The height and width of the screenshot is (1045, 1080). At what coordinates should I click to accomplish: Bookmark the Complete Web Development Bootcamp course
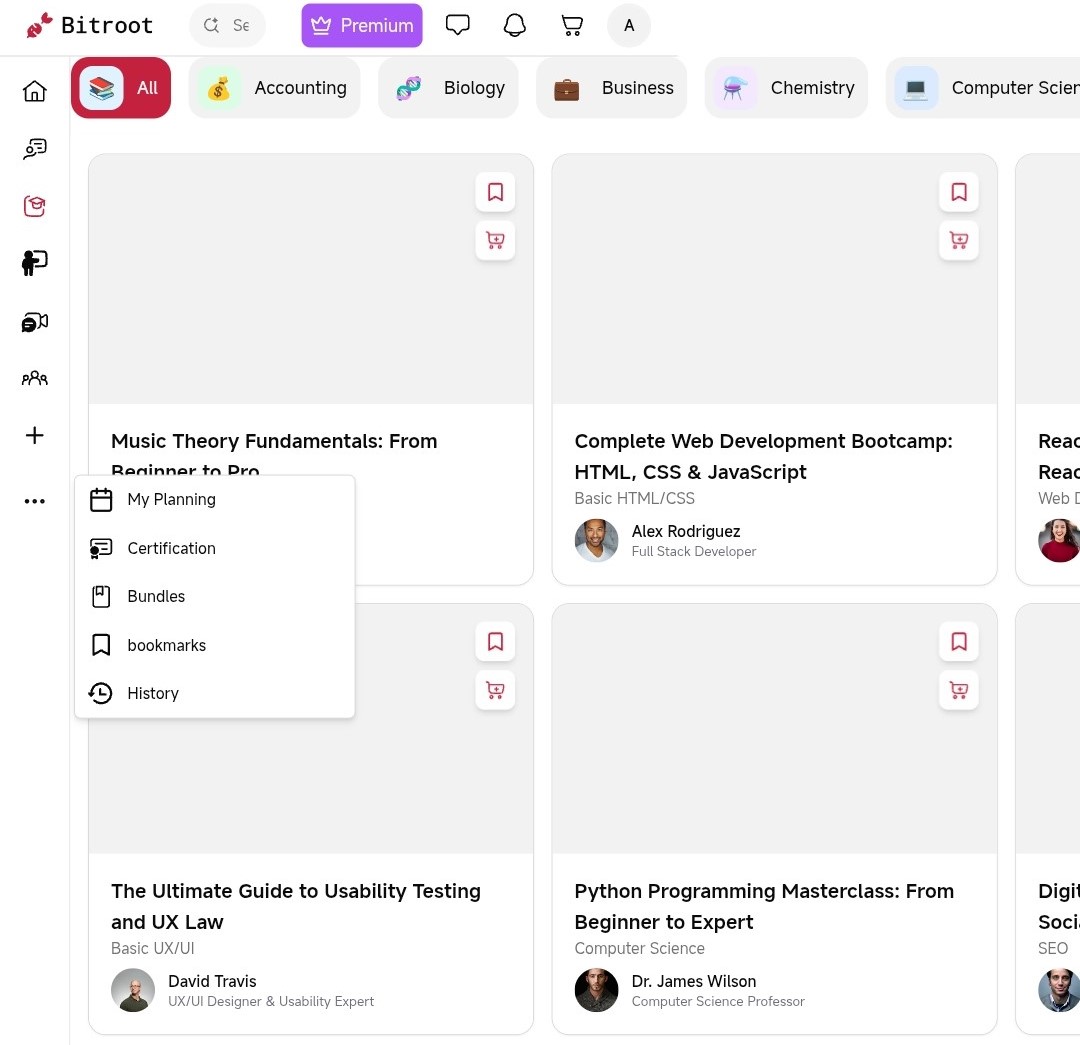click(x=958, y=192)
